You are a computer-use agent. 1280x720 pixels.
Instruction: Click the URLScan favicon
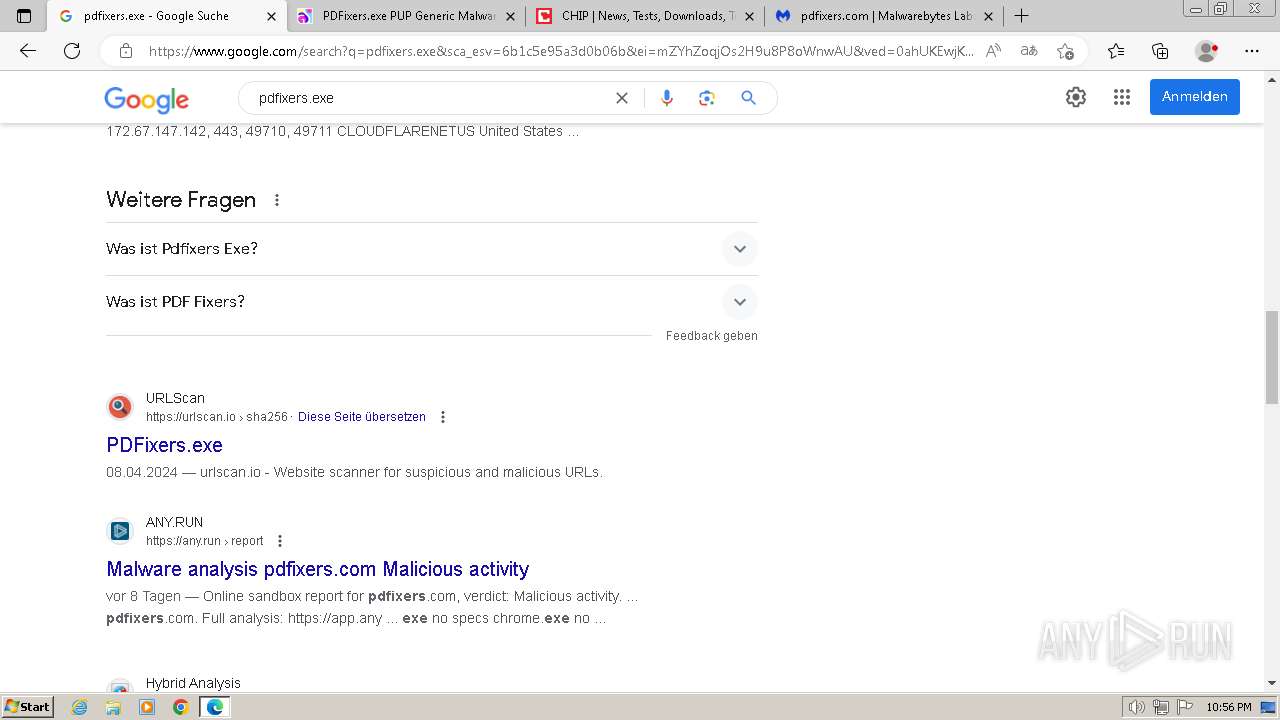[x=120, y=407]
